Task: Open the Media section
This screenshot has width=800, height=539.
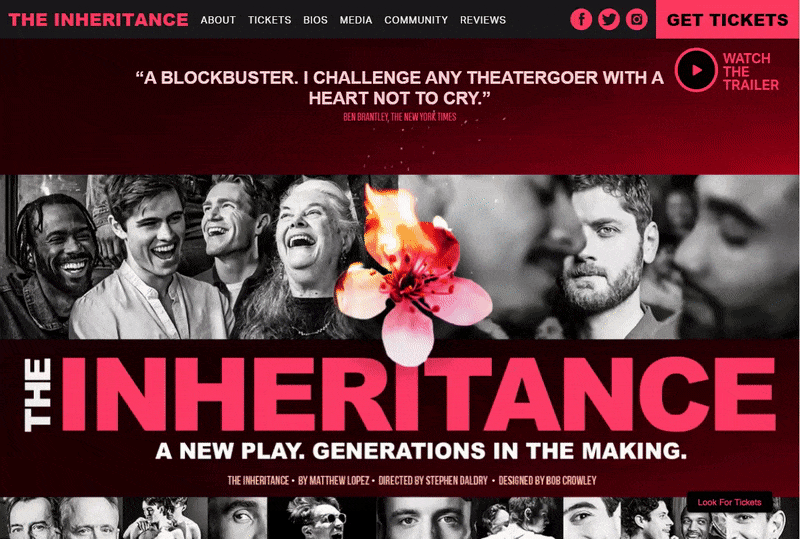Action: [x=356, y=20]
